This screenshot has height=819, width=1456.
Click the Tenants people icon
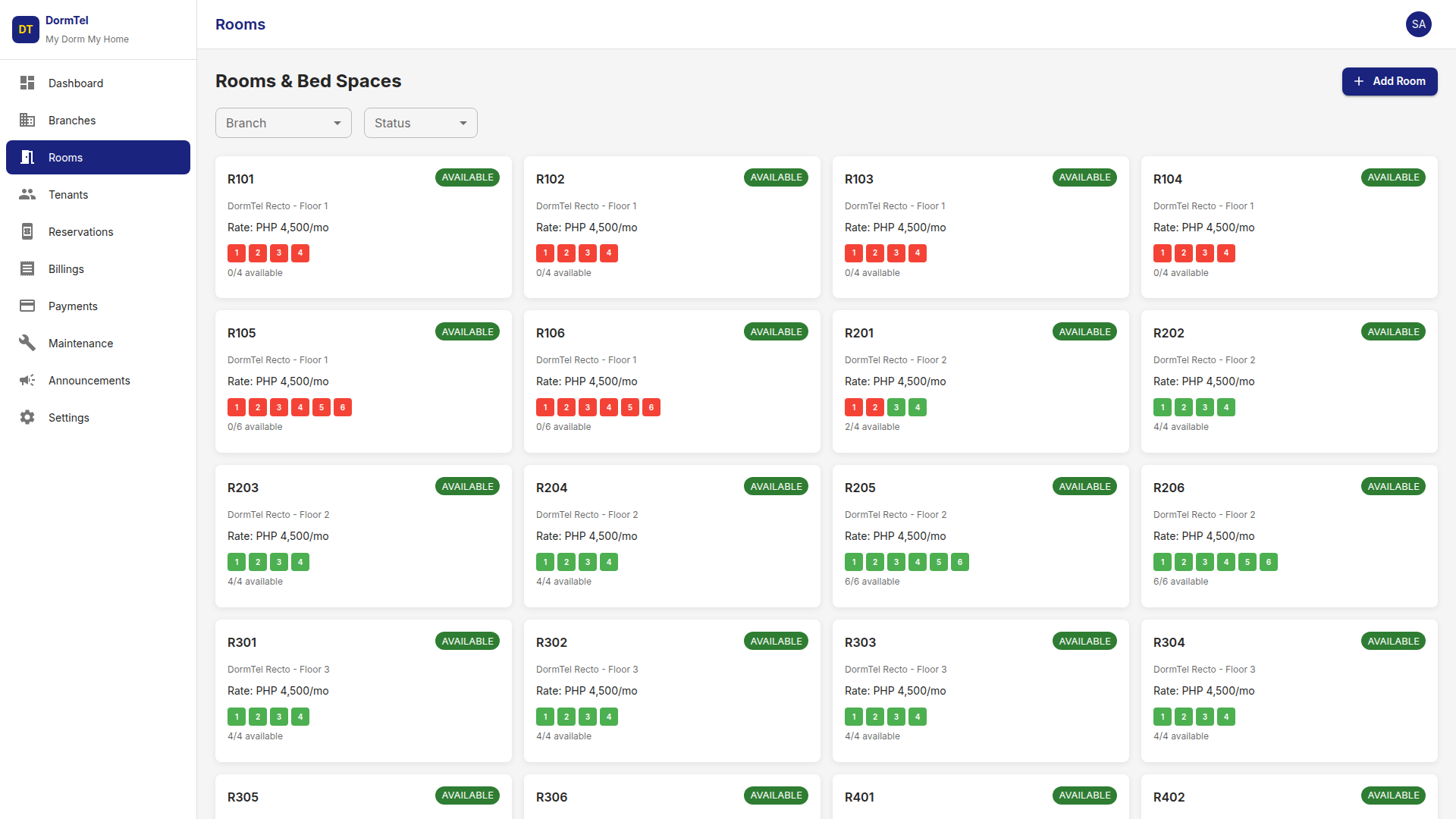[x=27, y=194]
